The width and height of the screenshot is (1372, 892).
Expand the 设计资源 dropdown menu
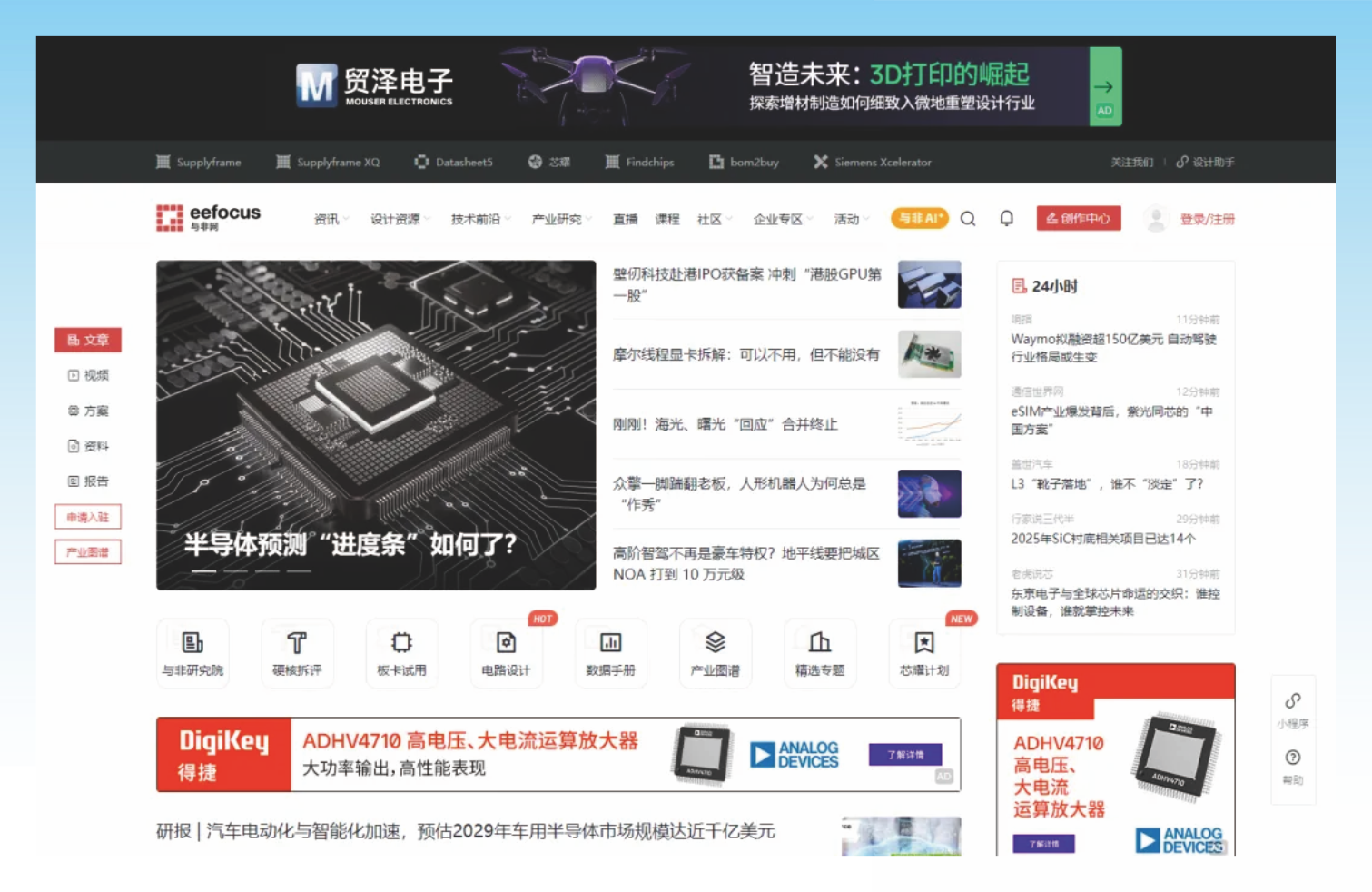pyautogui.click(x=400, y=219)
